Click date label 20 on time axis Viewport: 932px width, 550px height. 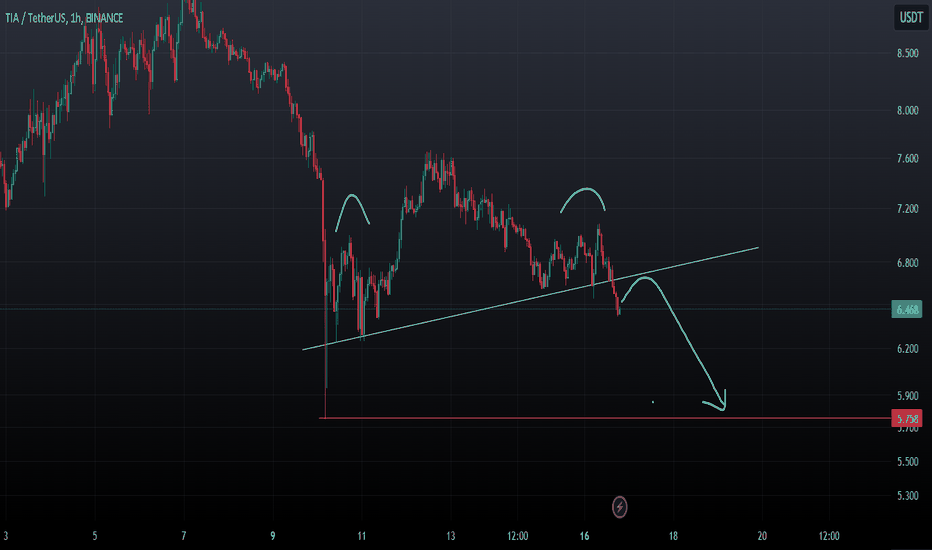click(x=762, y=536)
